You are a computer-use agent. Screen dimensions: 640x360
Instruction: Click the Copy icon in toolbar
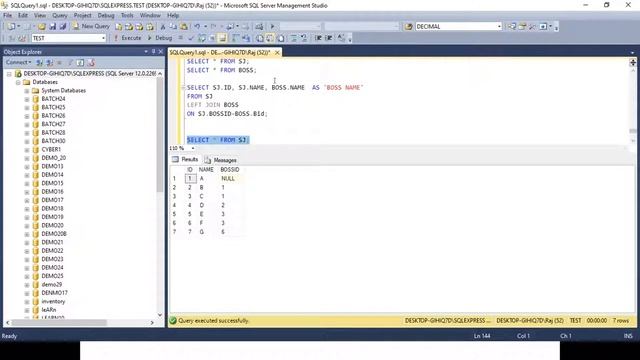pyautogui.click(x=173, y=27)
